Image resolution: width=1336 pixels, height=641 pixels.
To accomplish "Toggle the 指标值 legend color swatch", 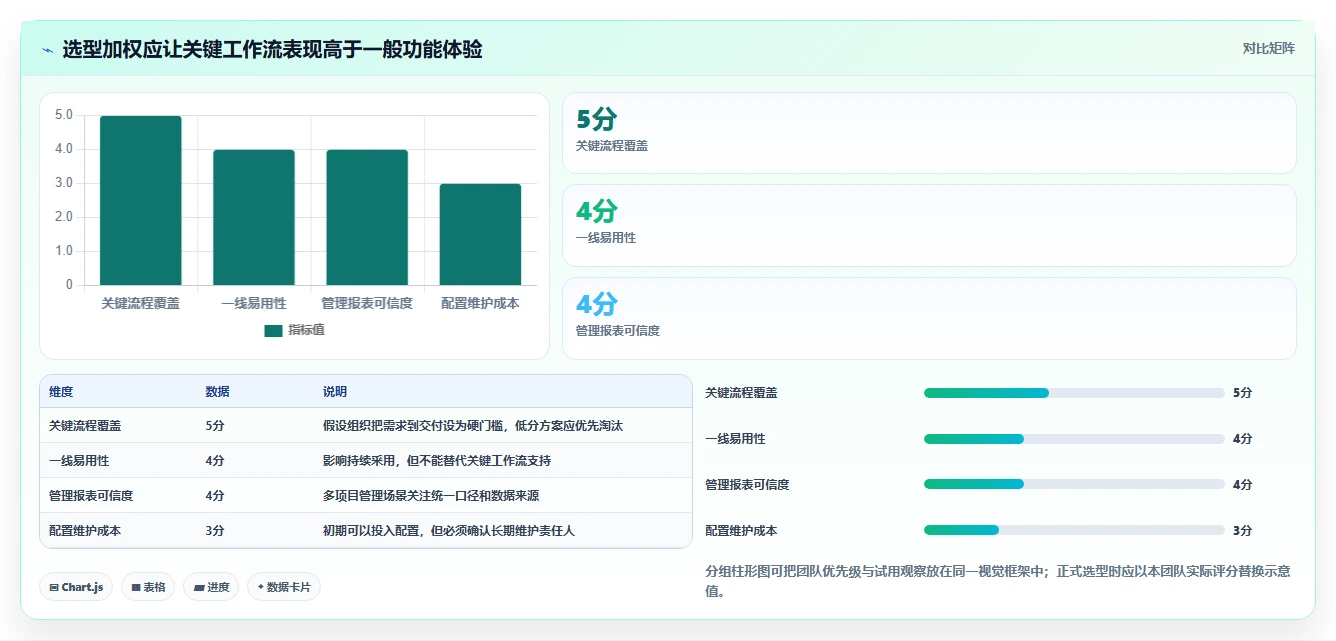I will click(273, 330).
